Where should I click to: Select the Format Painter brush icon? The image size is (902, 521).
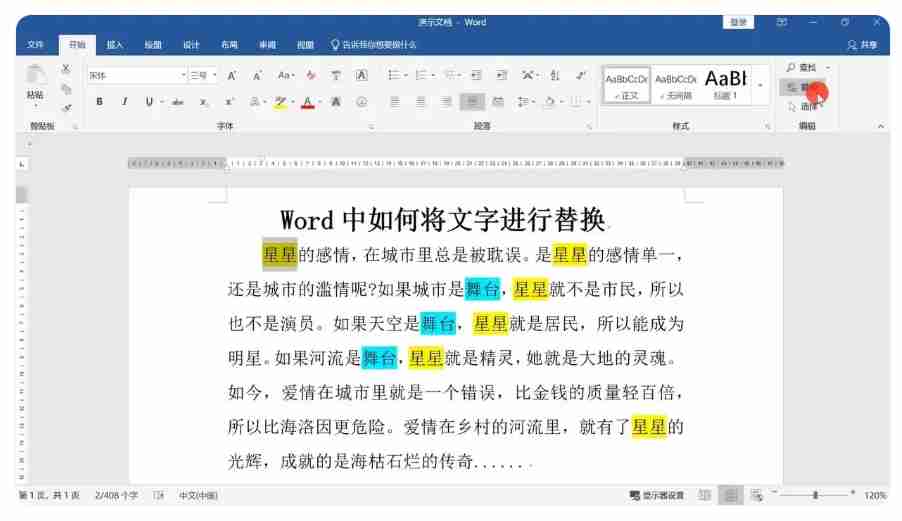[x=66, y=108]
